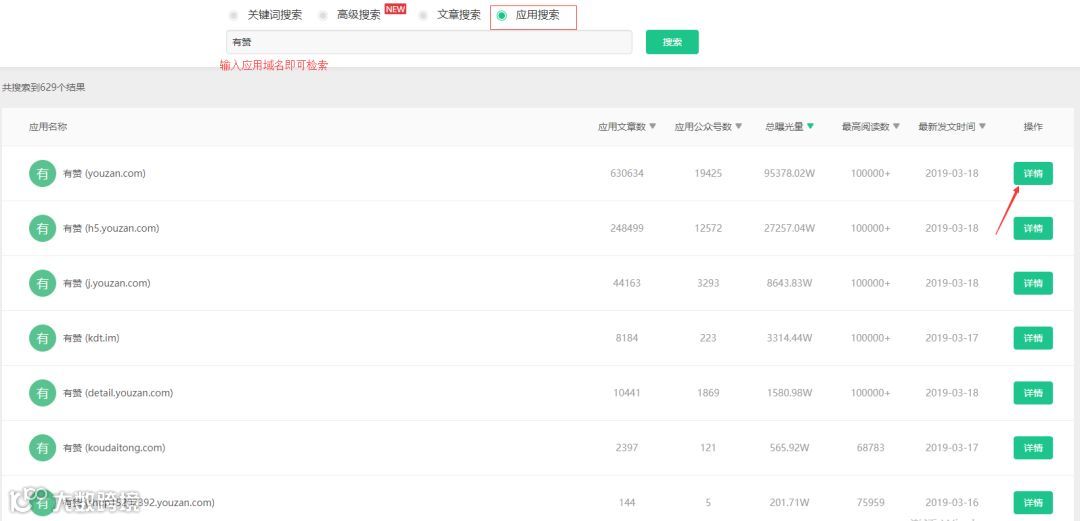The width and height of the screenshot is (1080, 521).
Task: Click the 有 avatar icon for j.youzan.com
Action: (x=43, y=283)
